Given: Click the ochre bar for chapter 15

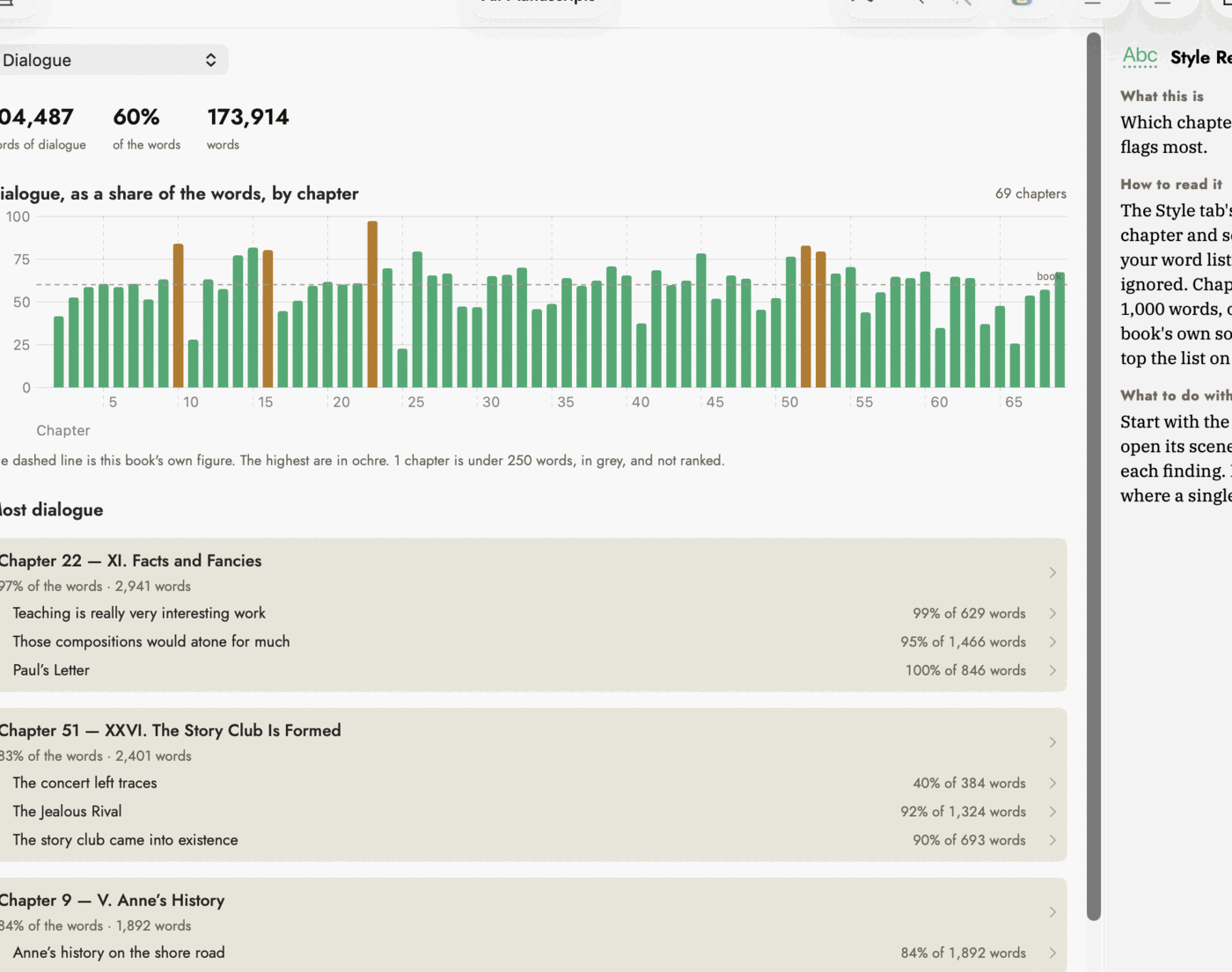Looking at the screenshot, I should click(x=268, y=319).
